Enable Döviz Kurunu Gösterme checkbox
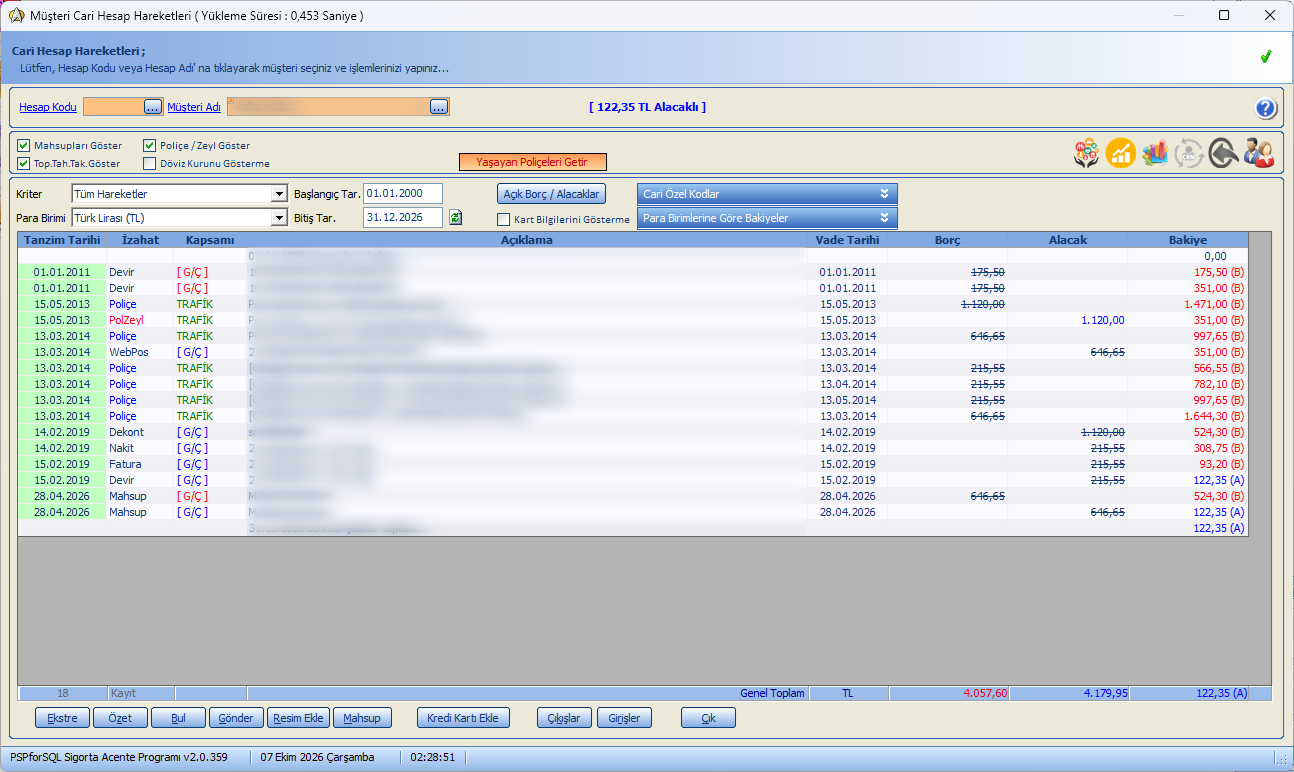Image resolution: width=1294 pixels, height=772 pixels. pos(150,164)
